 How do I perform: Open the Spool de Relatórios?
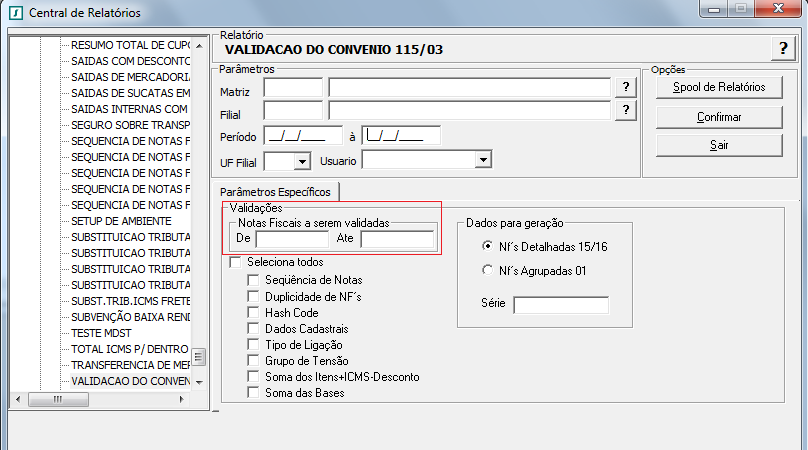(718, 88)
